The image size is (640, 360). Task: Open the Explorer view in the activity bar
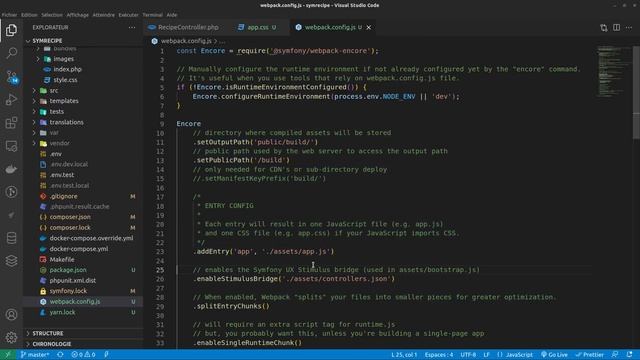pyautogui.click(x=11, y=30)
